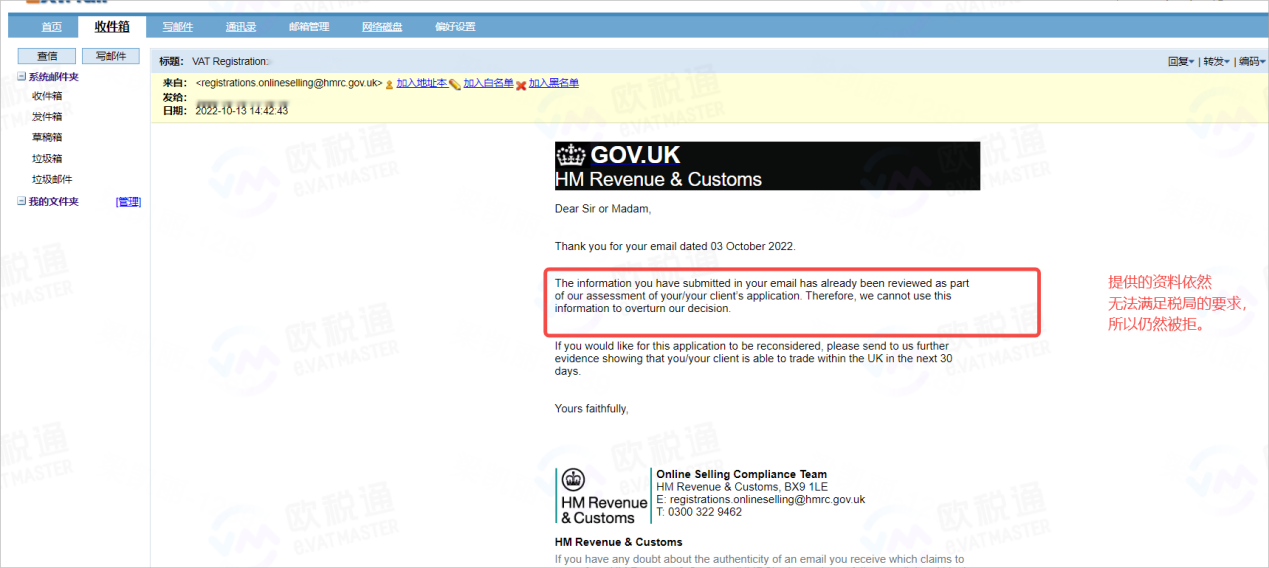Click the 查信 check mail button
This screenshot has height=568, width=1269.
click(x=47, y=56)
